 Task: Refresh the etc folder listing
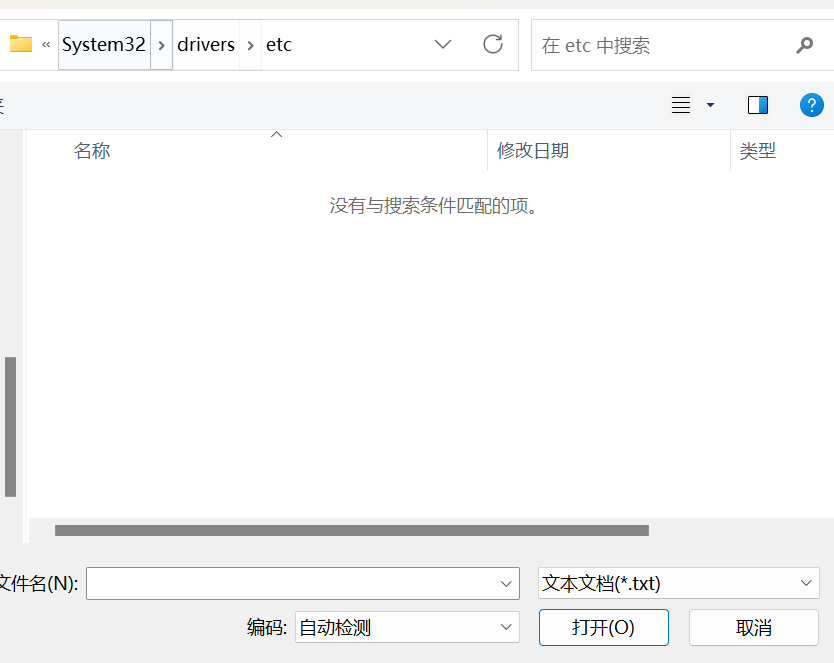pyautogui.click(x=493, y=44)
